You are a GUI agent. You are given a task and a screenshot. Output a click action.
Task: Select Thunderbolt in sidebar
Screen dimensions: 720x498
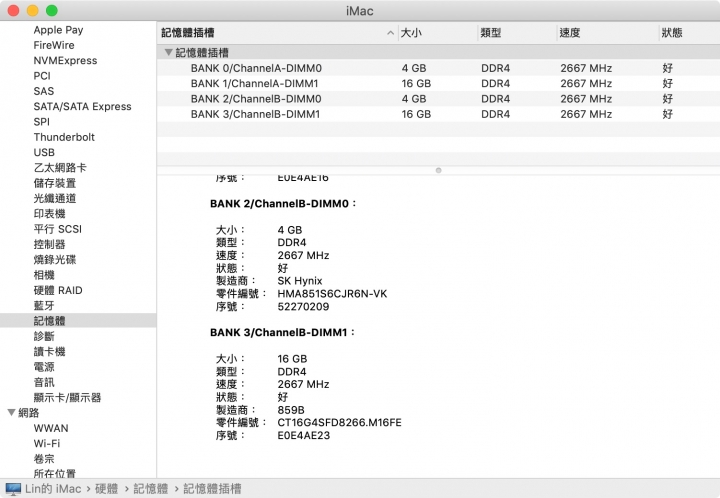(x=64, y=137)
